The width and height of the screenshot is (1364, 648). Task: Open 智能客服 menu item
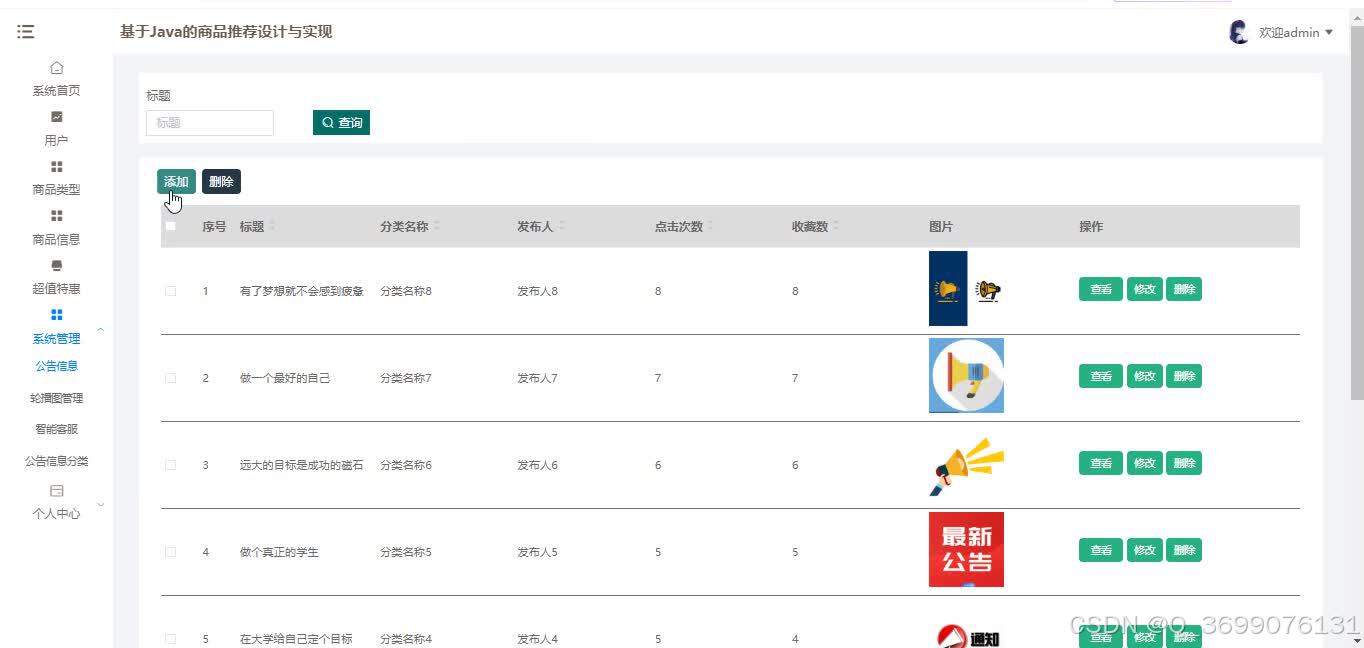tap(56, 429)
